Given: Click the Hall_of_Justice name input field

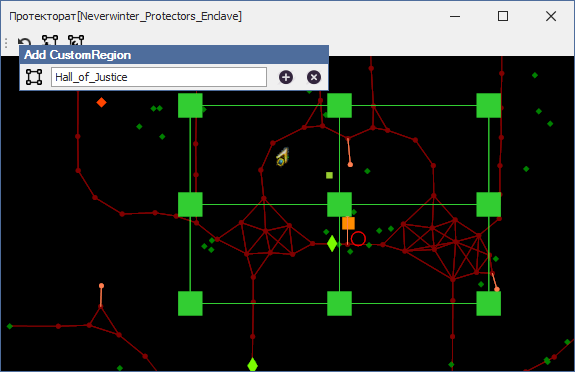Looking at the screenshot, I should coord(159,77).
